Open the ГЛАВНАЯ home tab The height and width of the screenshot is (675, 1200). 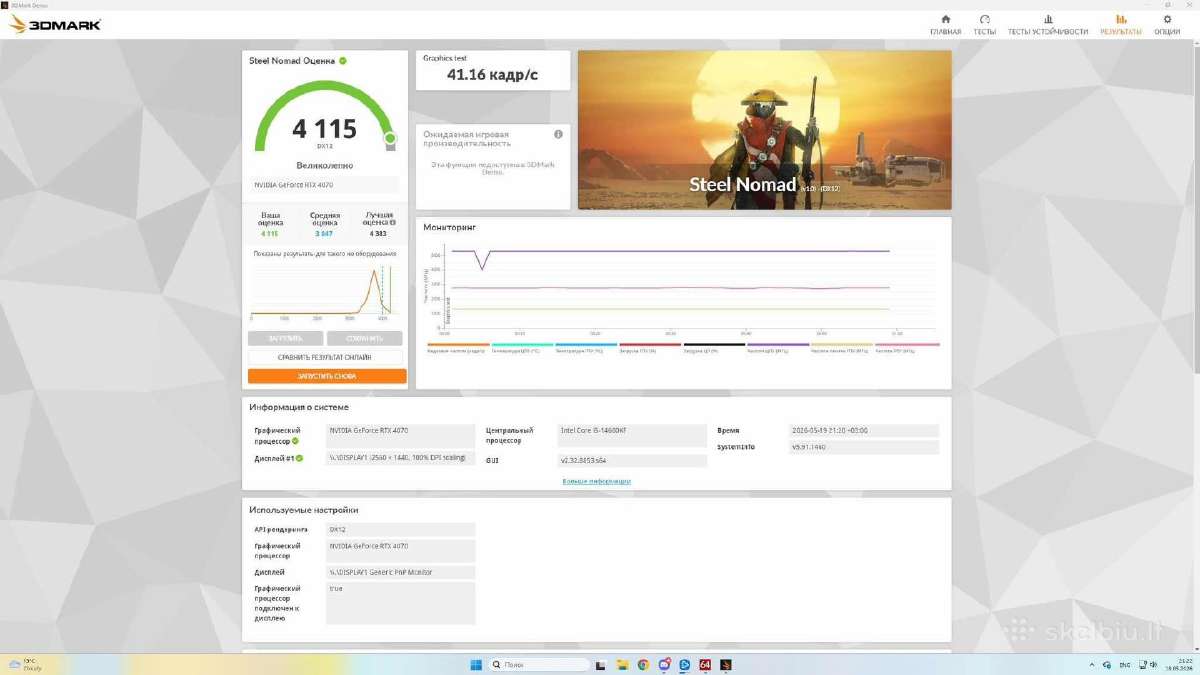pyautogui.click(x=945, y=25)
